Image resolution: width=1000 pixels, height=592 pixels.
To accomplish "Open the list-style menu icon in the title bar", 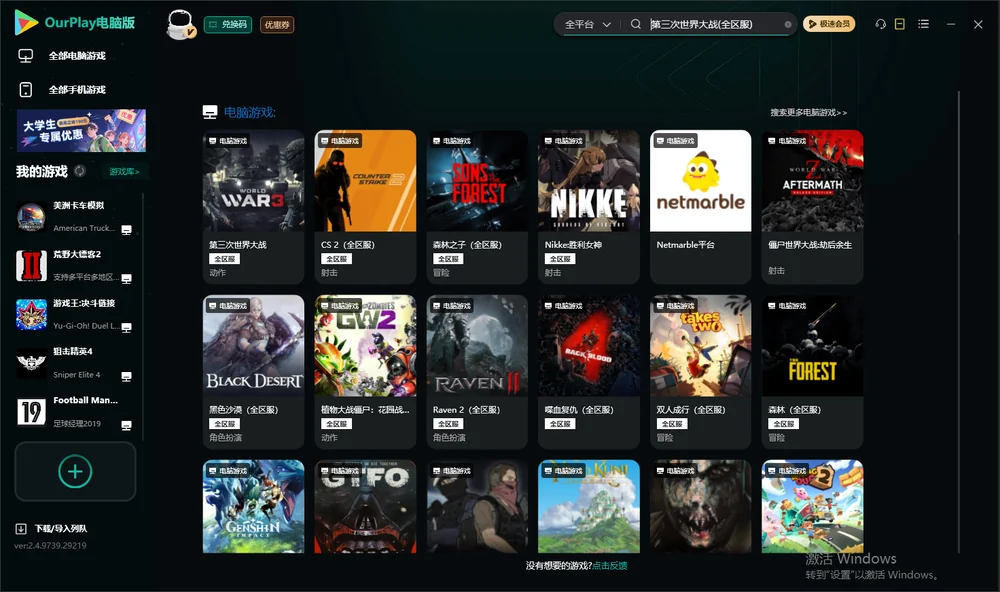I will coord(923,24).
